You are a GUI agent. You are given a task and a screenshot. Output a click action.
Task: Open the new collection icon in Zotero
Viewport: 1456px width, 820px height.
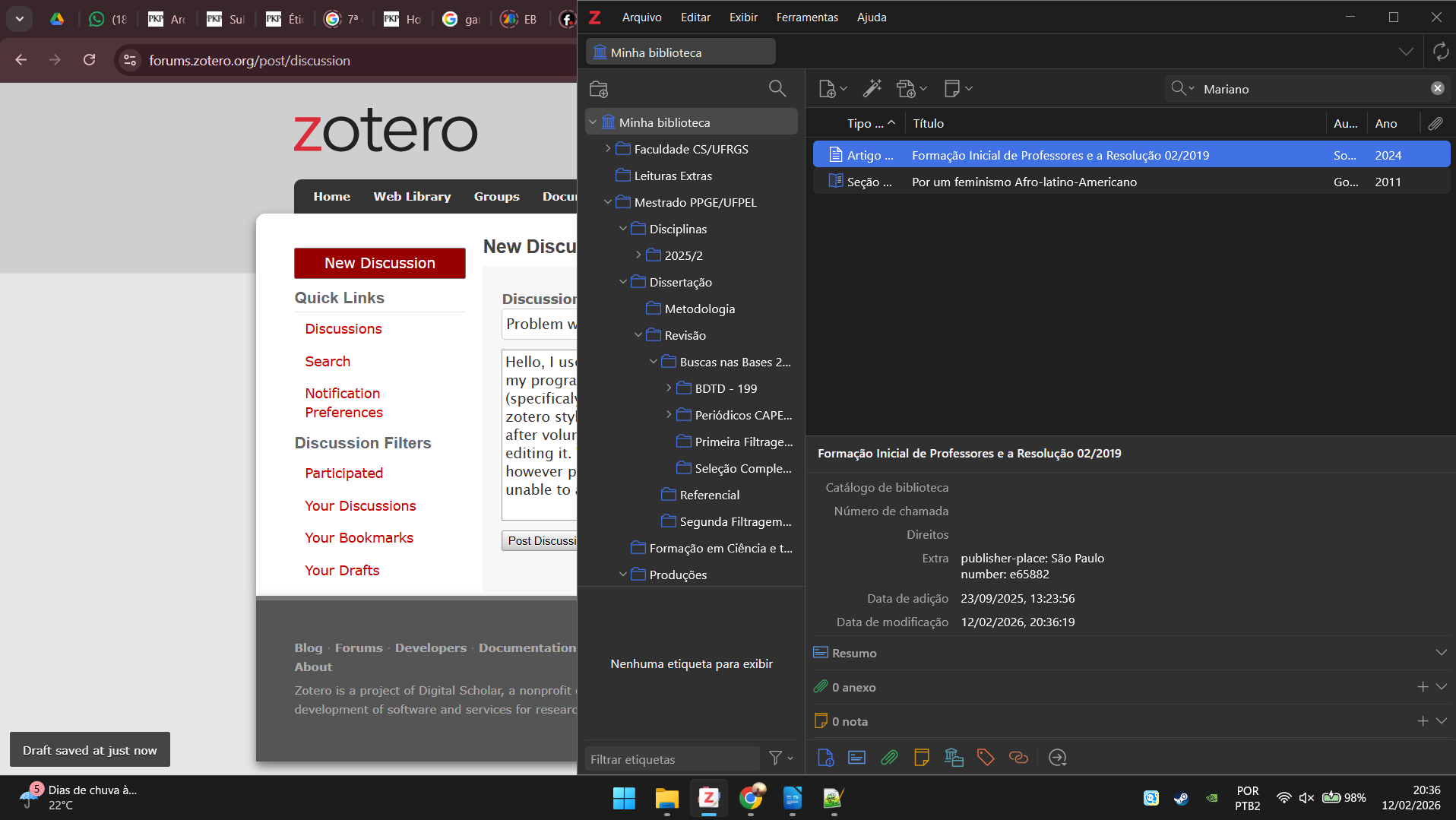(599, 89)
